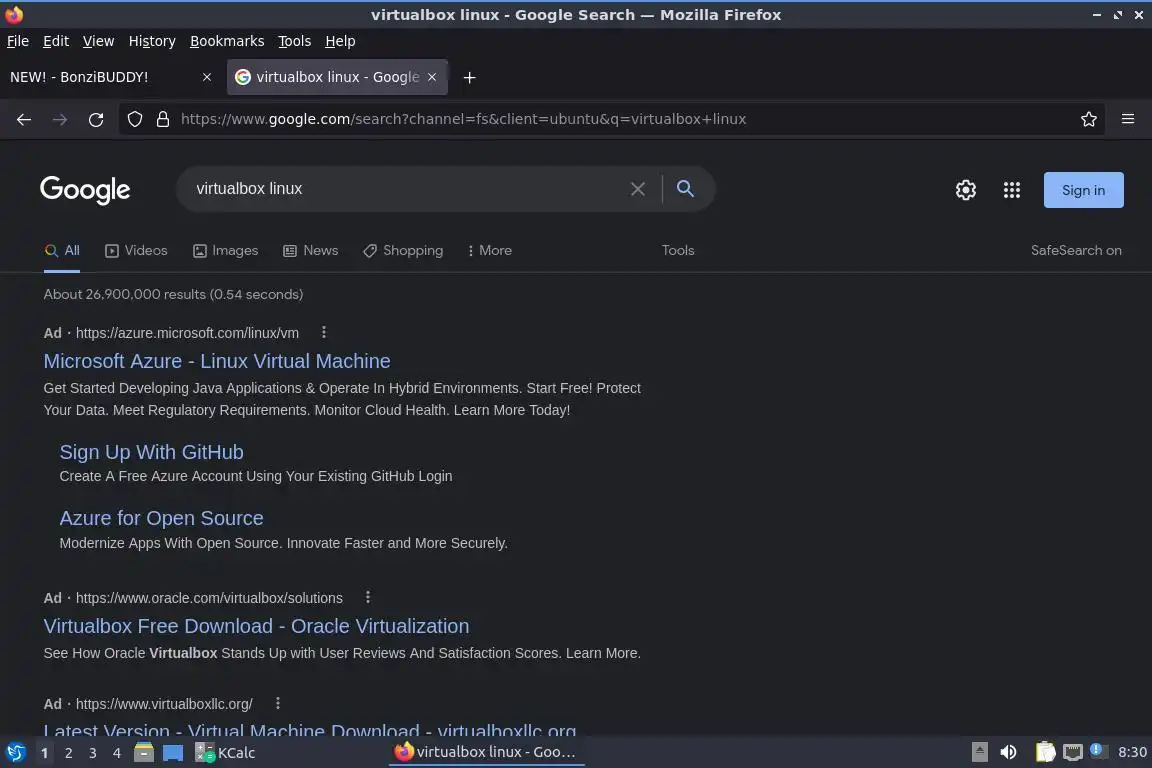The height and width of the screenshot is (768, 1152).
Task: Switch to virtual desktop 4
Action: point(116,753)
